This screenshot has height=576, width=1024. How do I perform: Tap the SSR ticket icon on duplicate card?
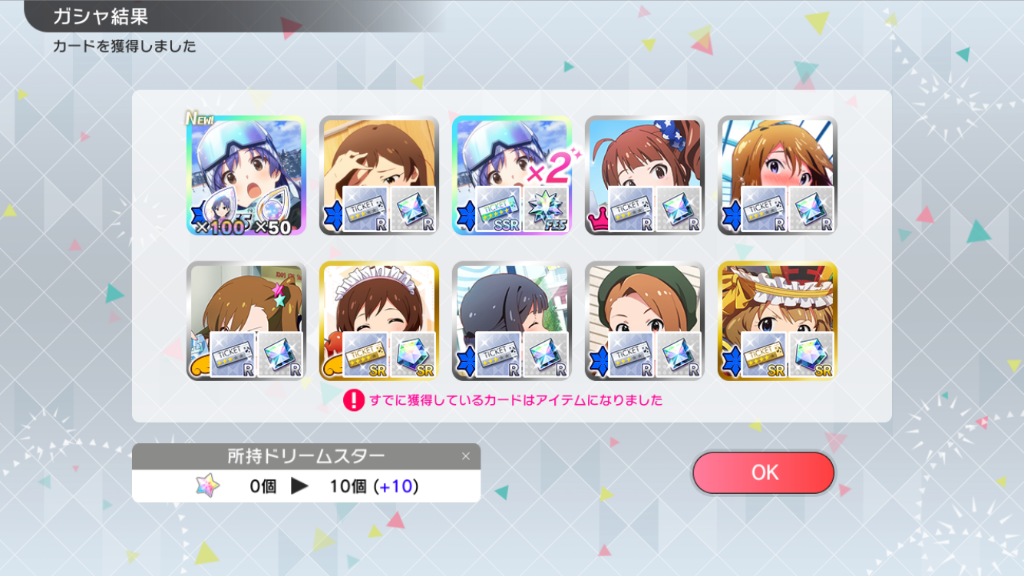pyautogui.click(x=498, y=209)
